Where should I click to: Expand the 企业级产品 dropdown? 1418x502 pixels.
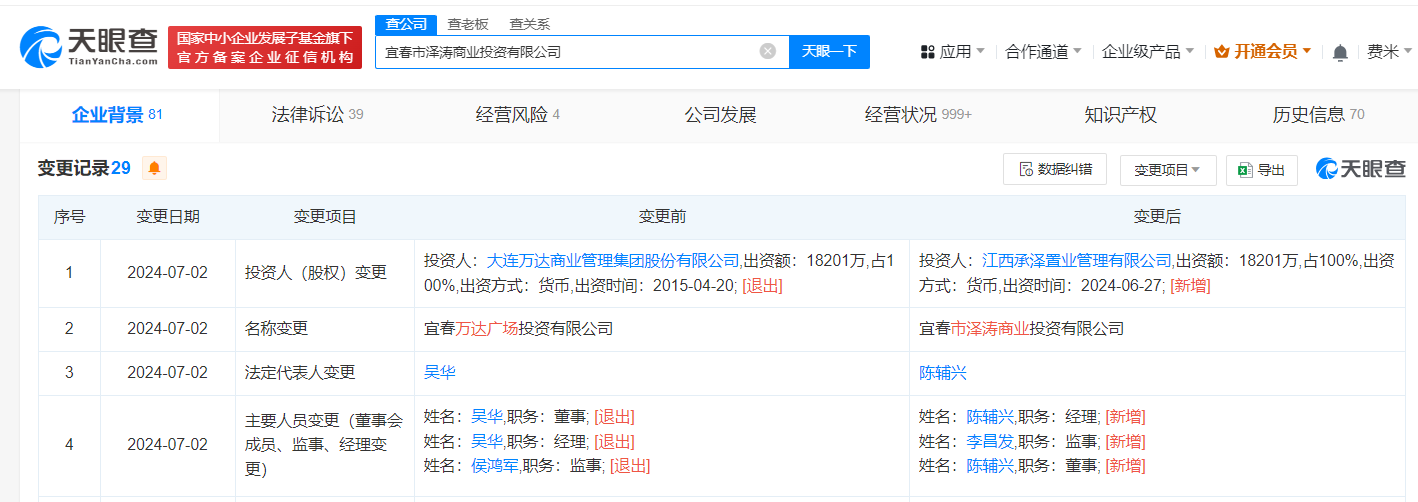[1147, 52]
